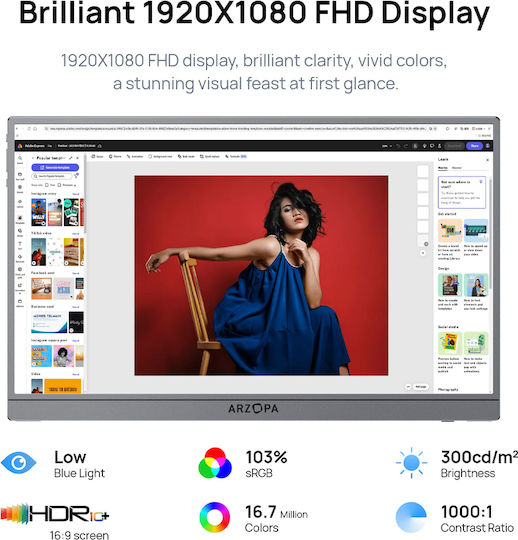Open View all for Facebook post templates
Screen dimensions: 518x540
(75, 273)
